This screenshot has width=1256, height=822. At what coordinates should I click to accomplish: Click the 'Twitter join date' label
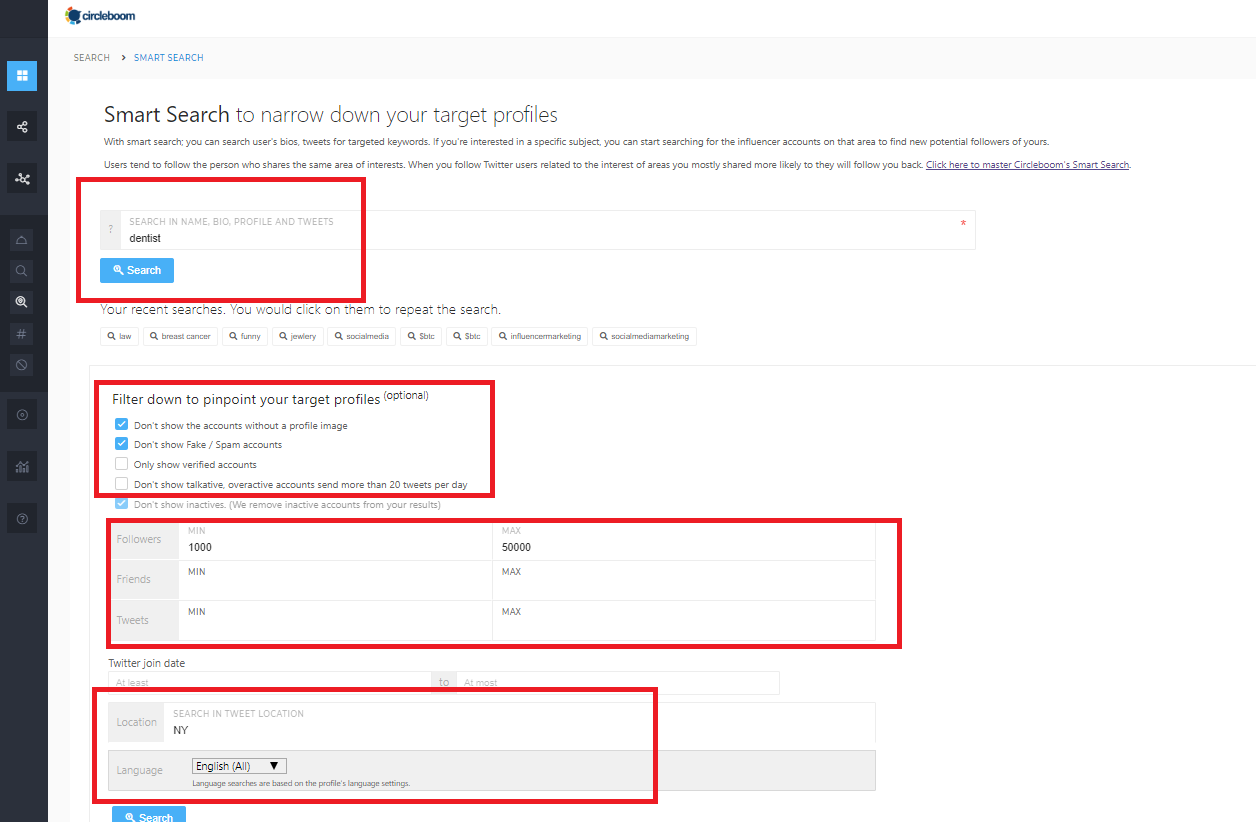[147, 663]
